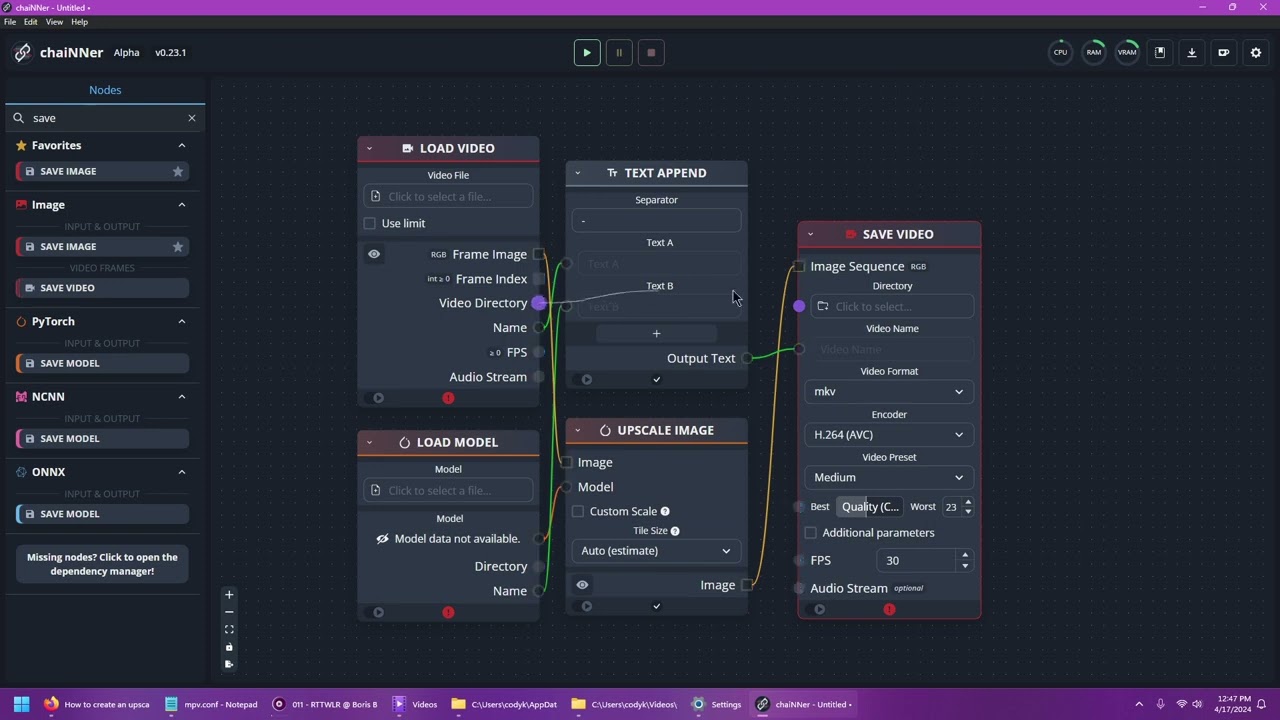Click error indicator on Load Model node
Screen dimensions: 1280x720
point(448,612)
